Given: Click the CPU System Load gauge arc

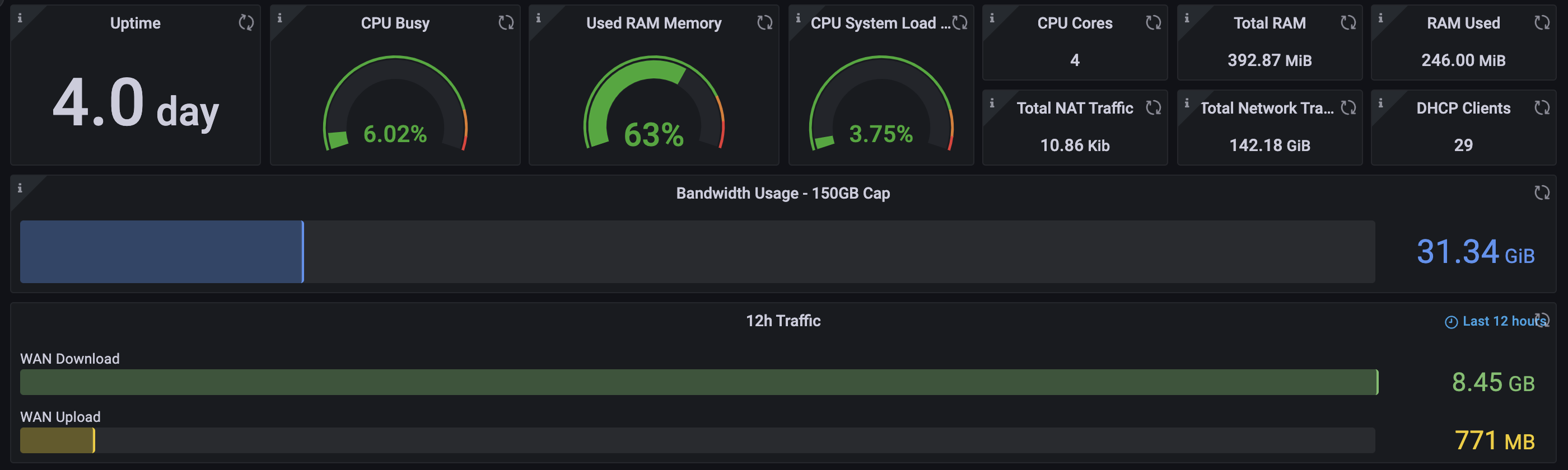Looking at the screenshot, I should (x=881, y=67).
